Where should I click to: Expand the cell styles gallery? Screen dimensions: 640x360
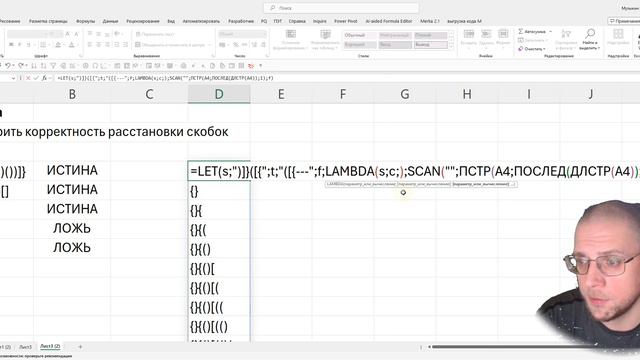(x=451, y=46)
